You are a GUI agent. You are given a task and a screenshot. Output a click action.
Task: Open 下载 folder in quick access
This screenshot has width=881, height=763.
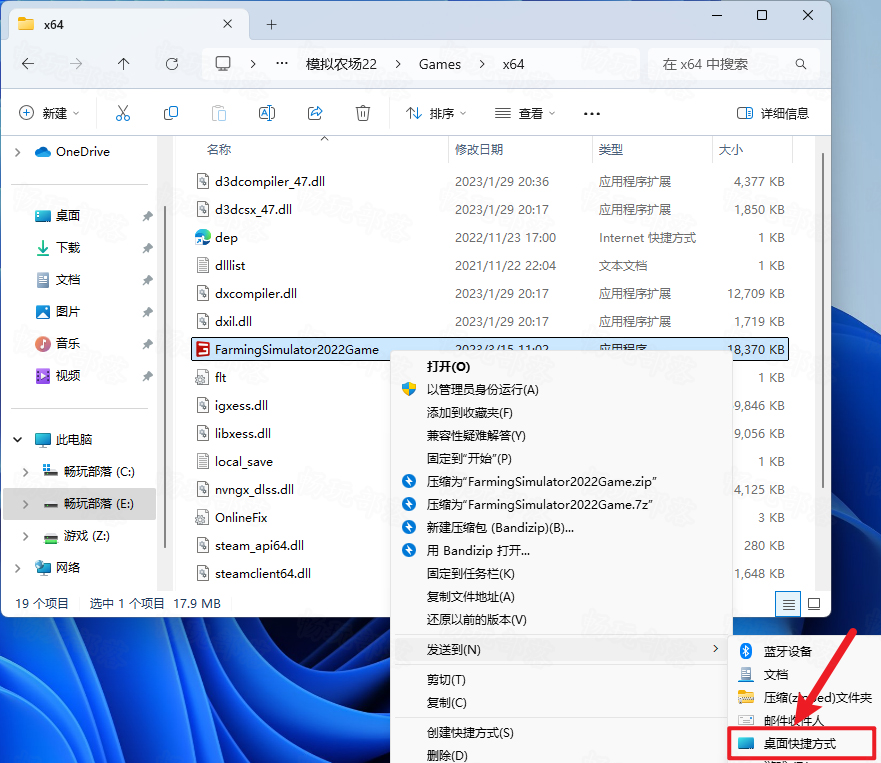58,248
